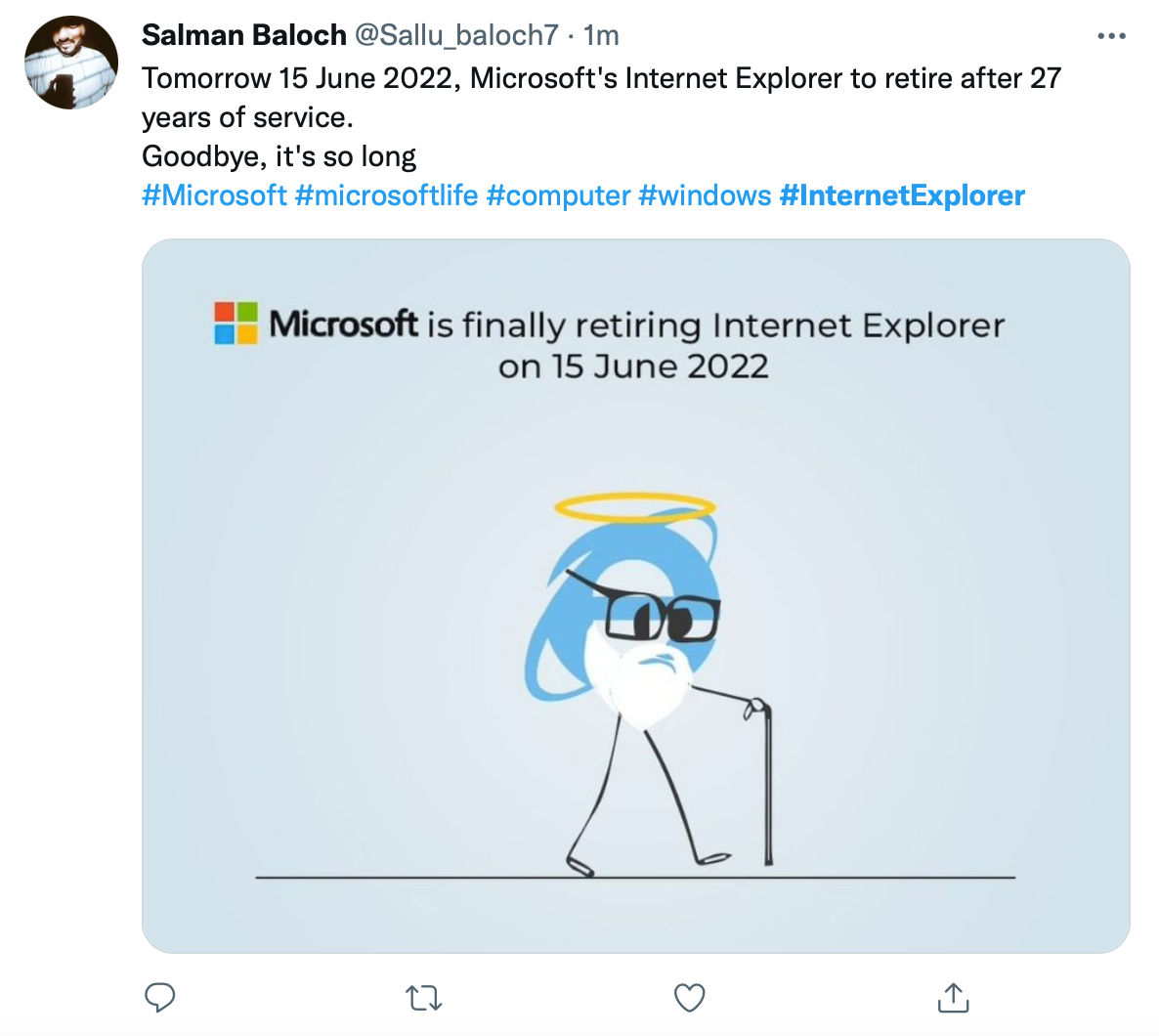Retweet the Internet Explorer retirement post
This screenshot has height=1036, width=1159.
point(423,998)
